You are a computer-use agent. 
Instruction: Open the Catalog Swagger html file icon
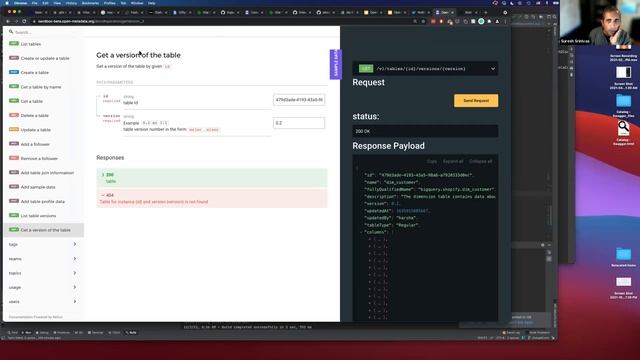point(623,128)
